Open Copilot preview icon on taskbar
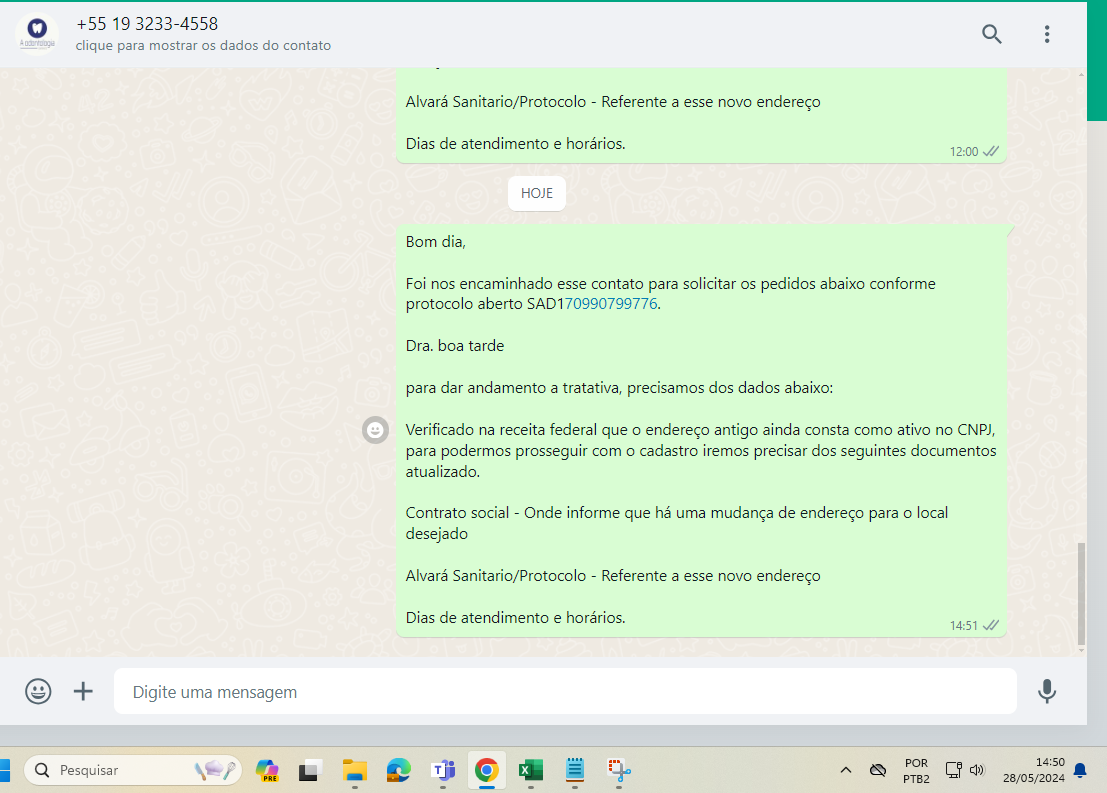This screenshot has height=793, width=1107. pyautogui.click(x=267, y=770)
